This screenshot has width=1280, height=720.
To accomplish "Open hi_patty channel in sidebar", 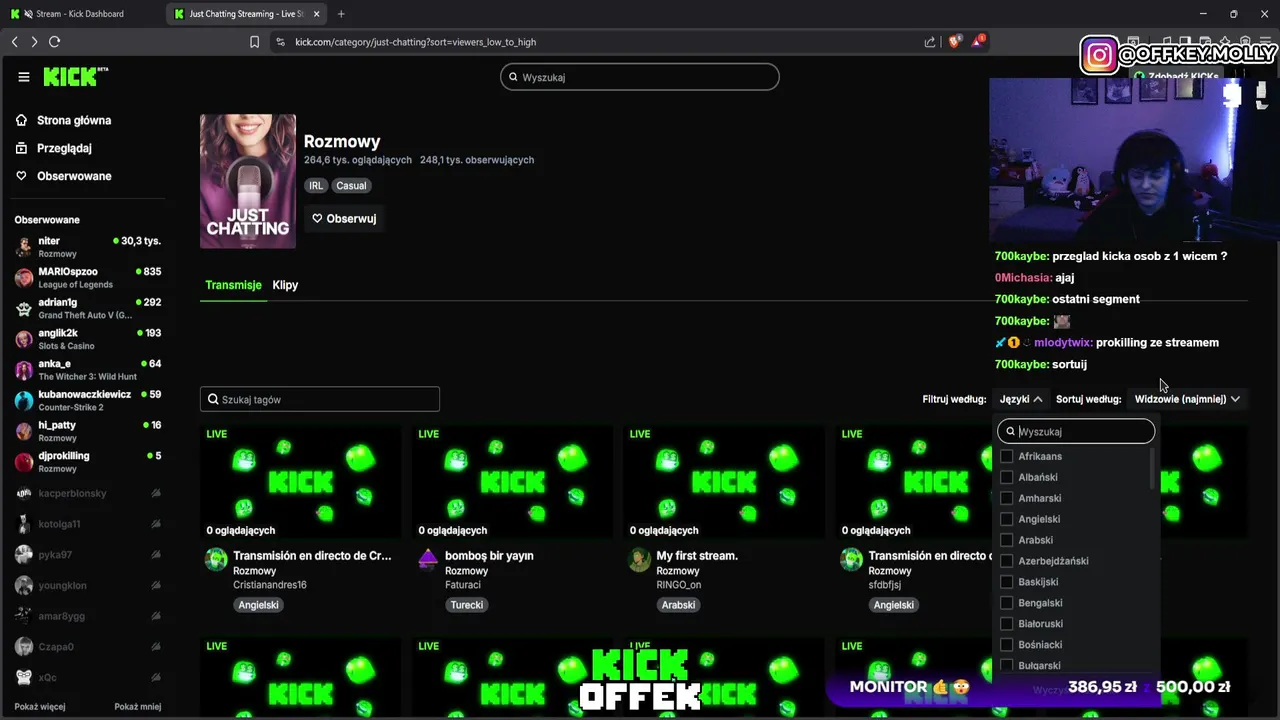I will (x=88, y=431).
